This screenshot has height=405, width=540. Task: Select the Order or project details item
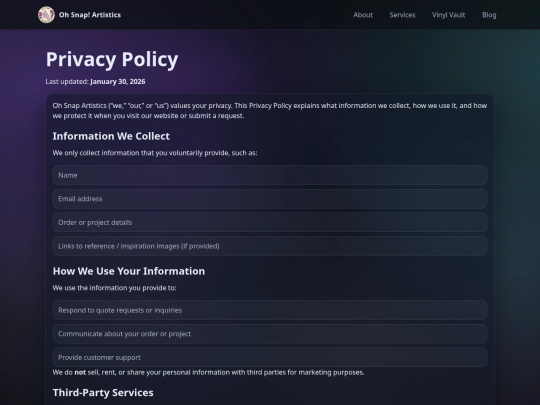(x=270, y=222)
